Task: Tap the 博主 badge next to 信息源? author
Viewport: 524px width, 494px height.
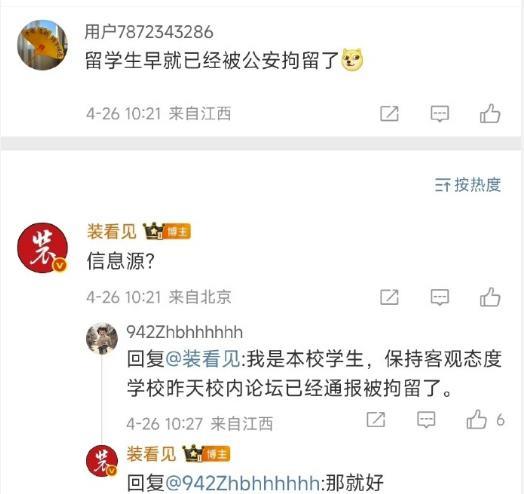Action: (x=177, y=232)
